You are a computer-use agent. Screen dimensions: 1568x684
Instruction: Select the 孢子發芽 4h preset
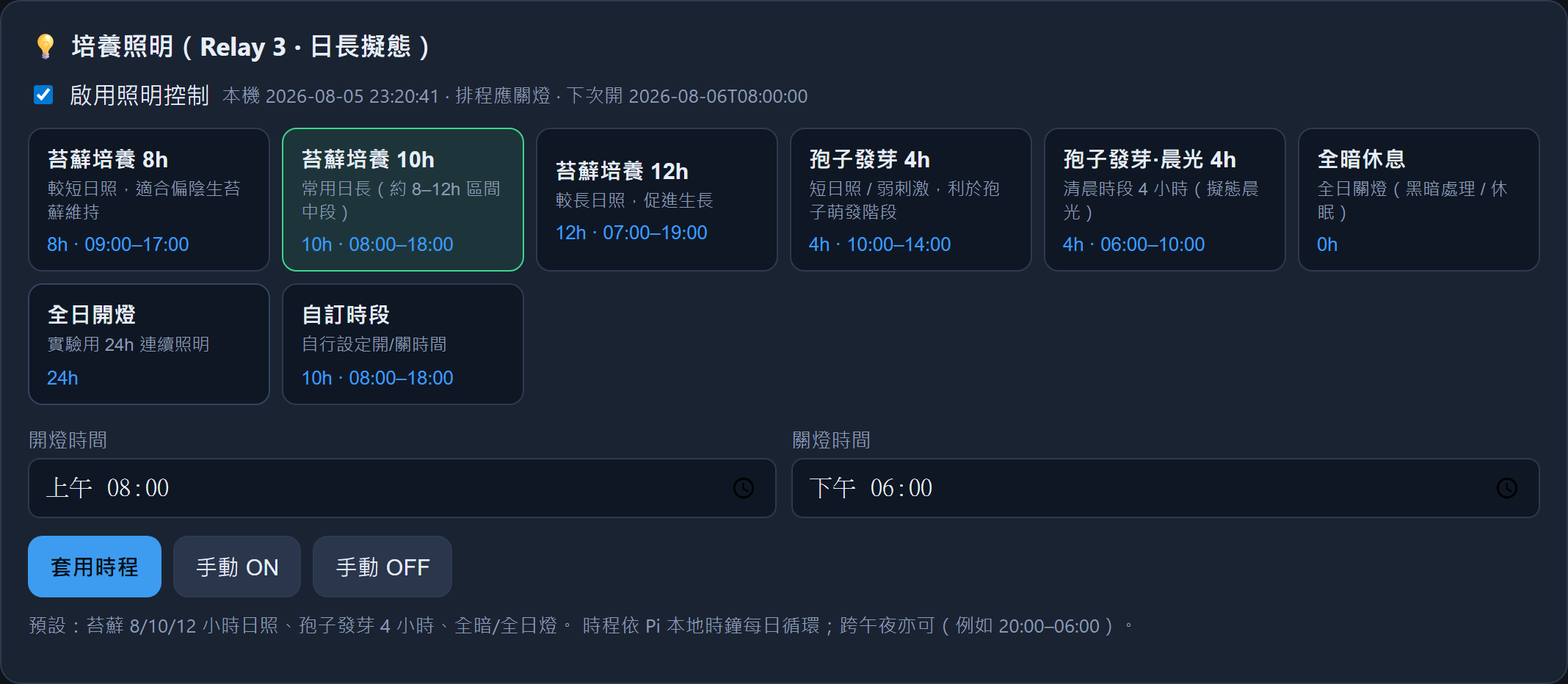point(911,200)
